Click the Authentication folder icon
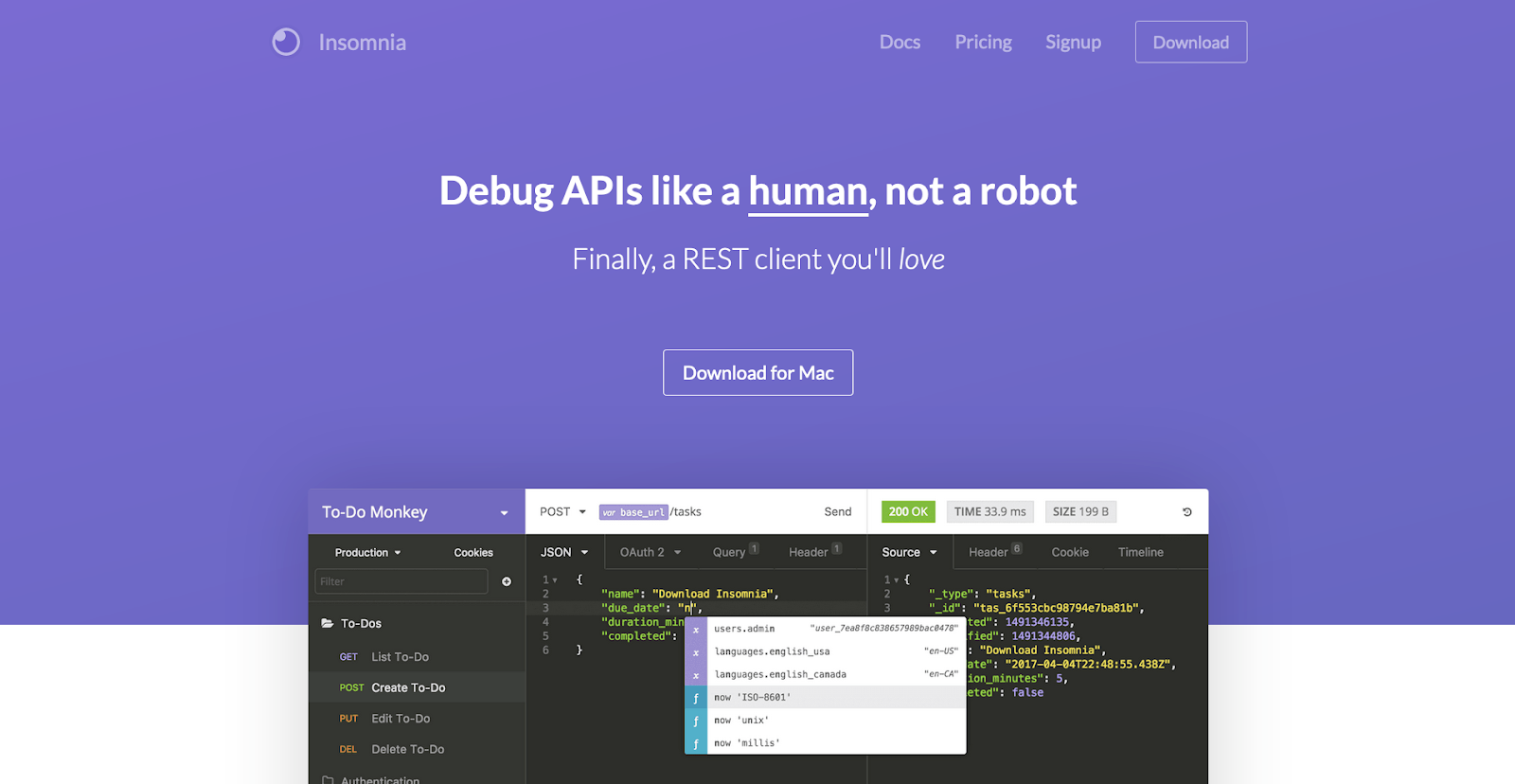This screenshot has width=1515, height=784. click(x=328, y=780)
